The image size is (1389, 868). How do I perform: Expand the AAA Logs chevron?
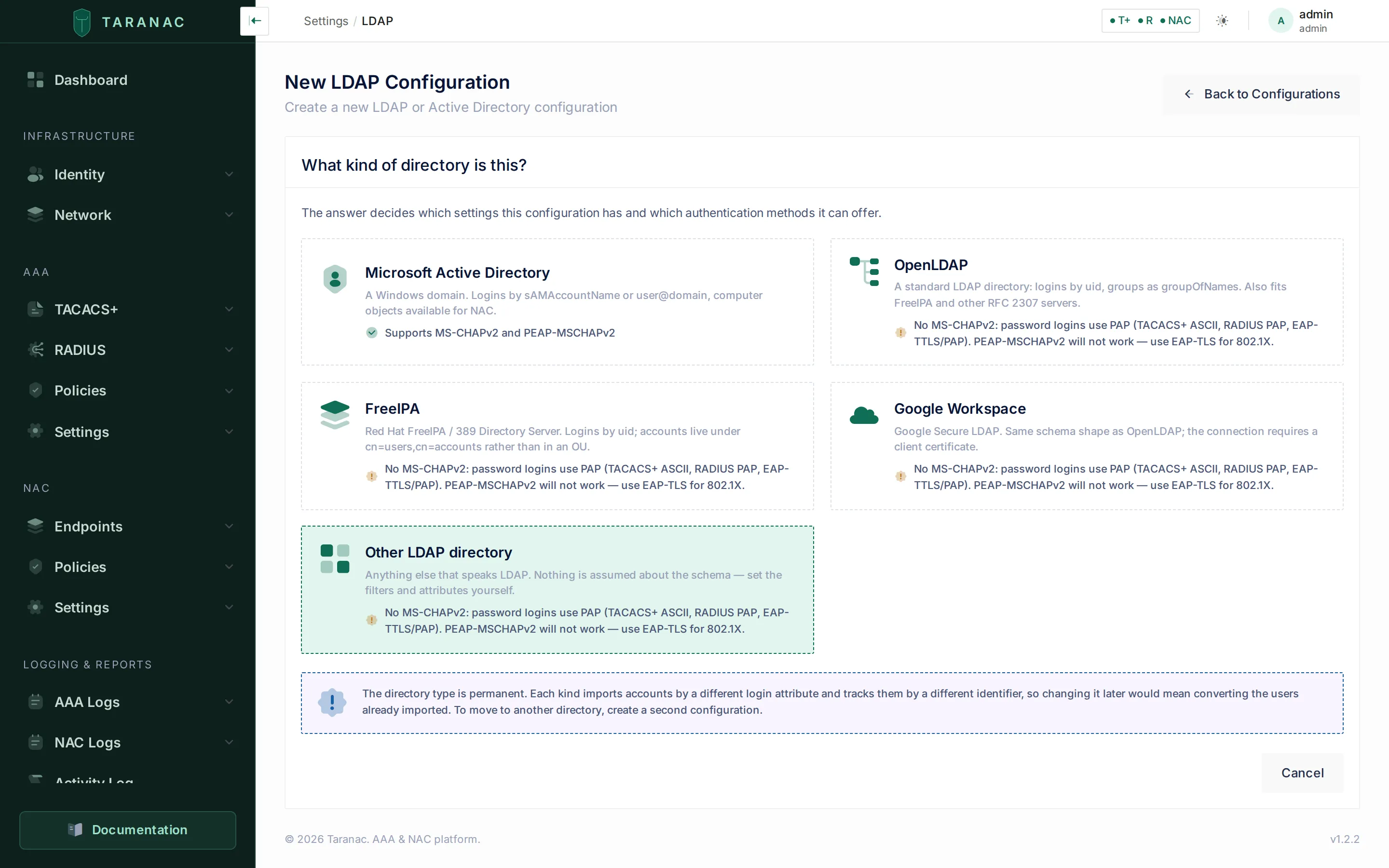[229, 702]
